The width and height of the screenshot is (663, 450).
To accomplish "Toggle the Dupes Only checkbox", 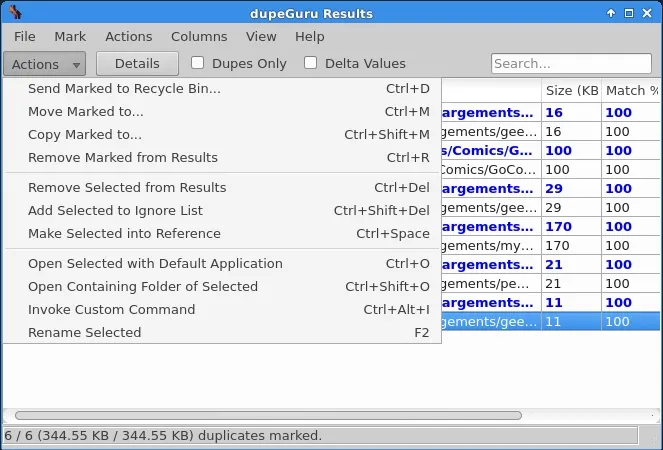I will [198, 63].
